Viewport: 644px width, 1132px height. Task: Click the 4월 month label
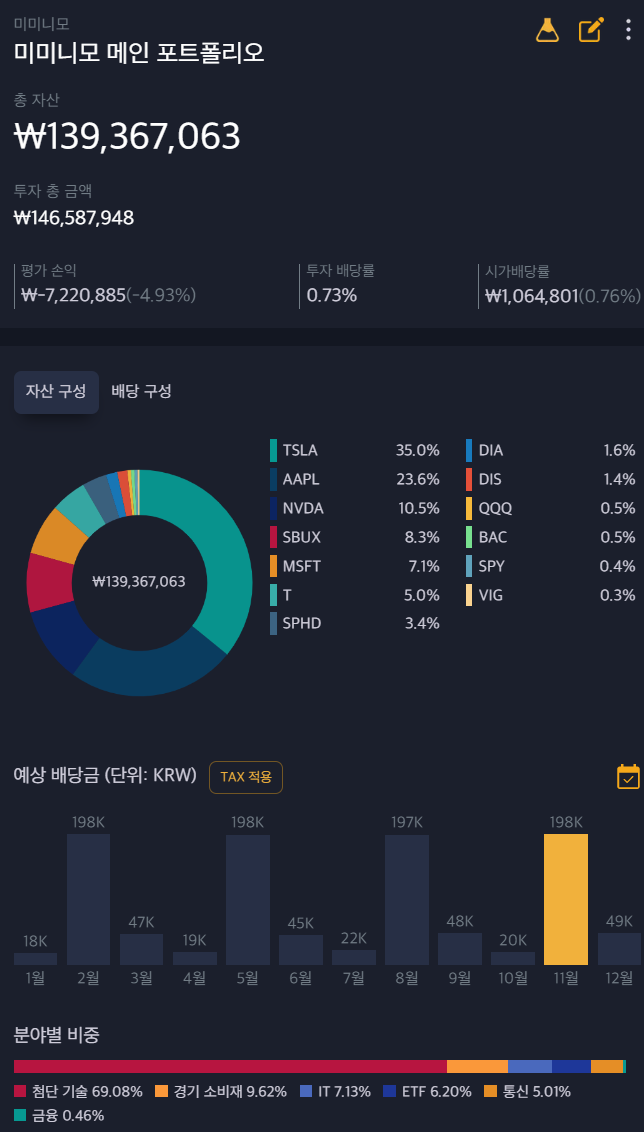pos(195,978)
